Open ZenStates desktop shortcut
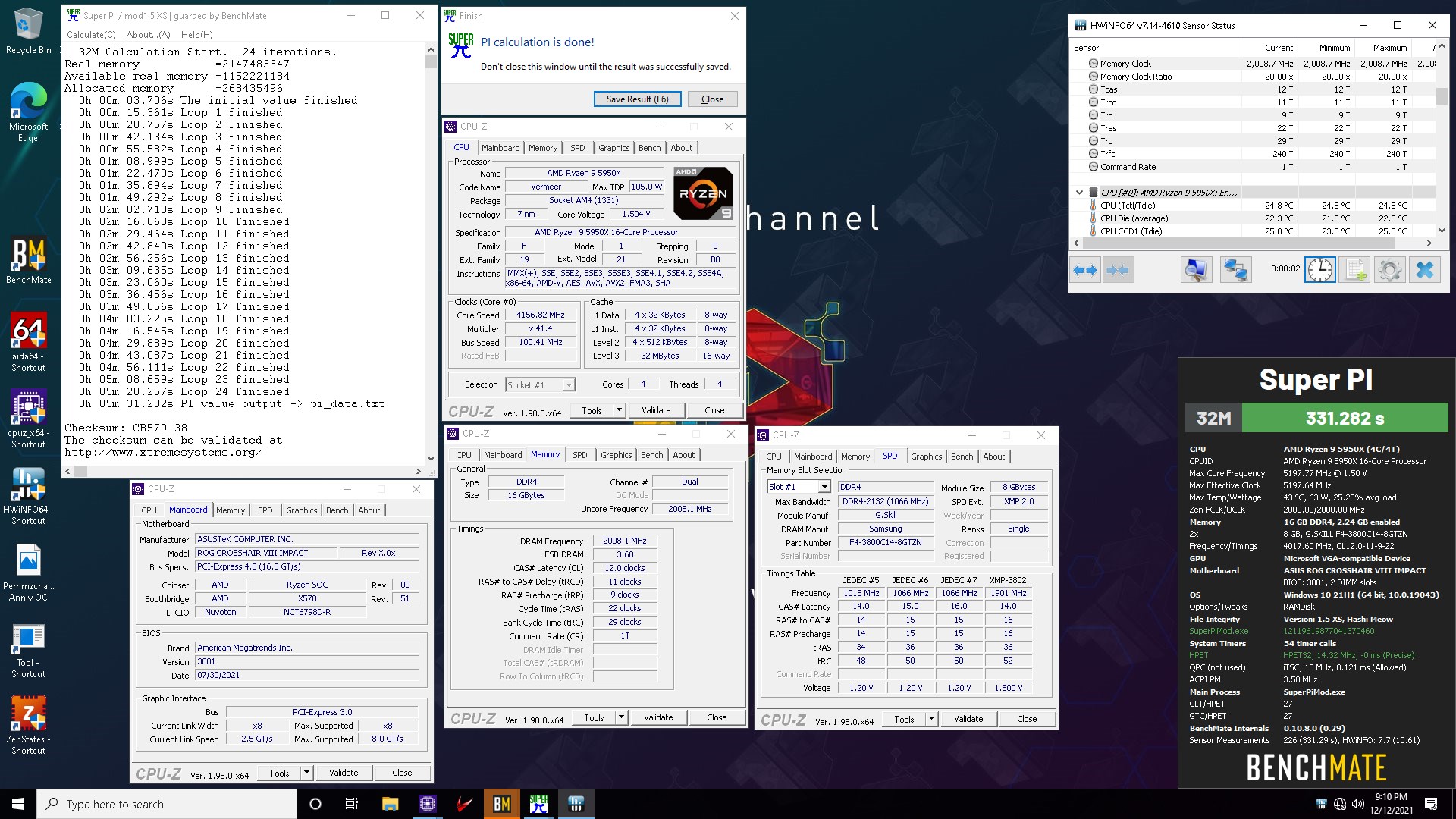Image resolution: width=1456 pixels, height=819 pixels. [x=29, y=726]
